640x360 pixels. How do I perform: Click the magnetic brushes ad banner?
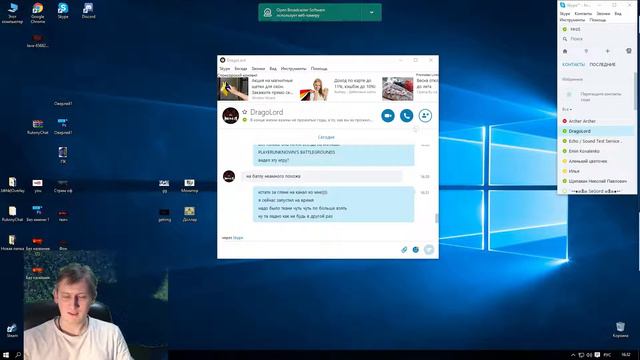(x=256, y=89)
